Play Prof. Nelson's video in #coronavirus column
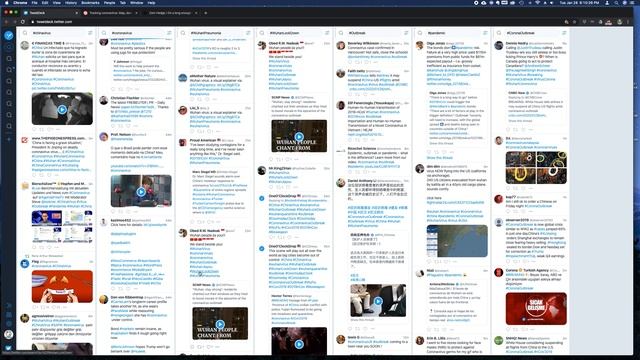Screen dimensions: 640x360 (141, 191)
